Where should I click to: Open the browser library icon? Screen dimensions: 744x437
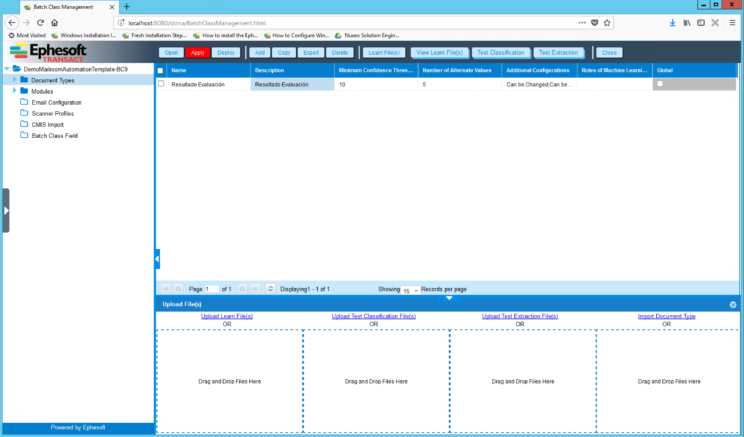[x=687, y=22]
